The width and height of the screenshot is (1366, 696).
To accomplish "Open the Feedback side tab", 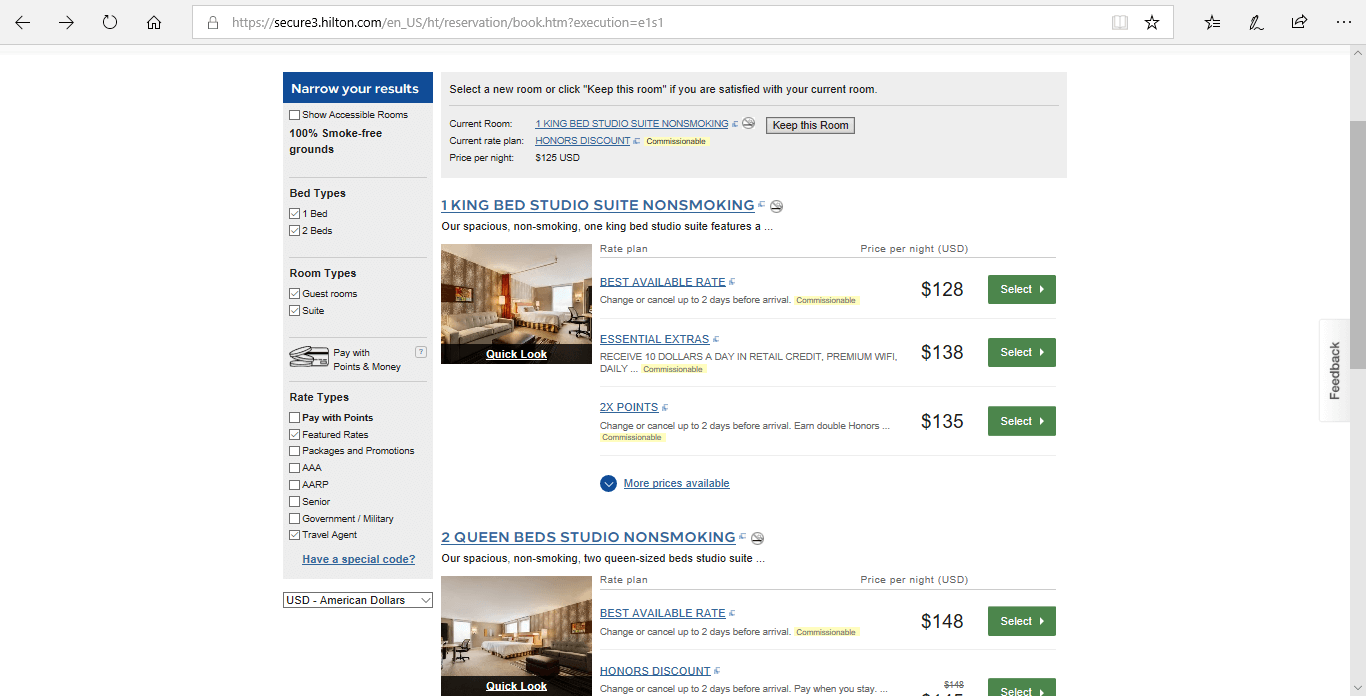I will point(1334,371).
